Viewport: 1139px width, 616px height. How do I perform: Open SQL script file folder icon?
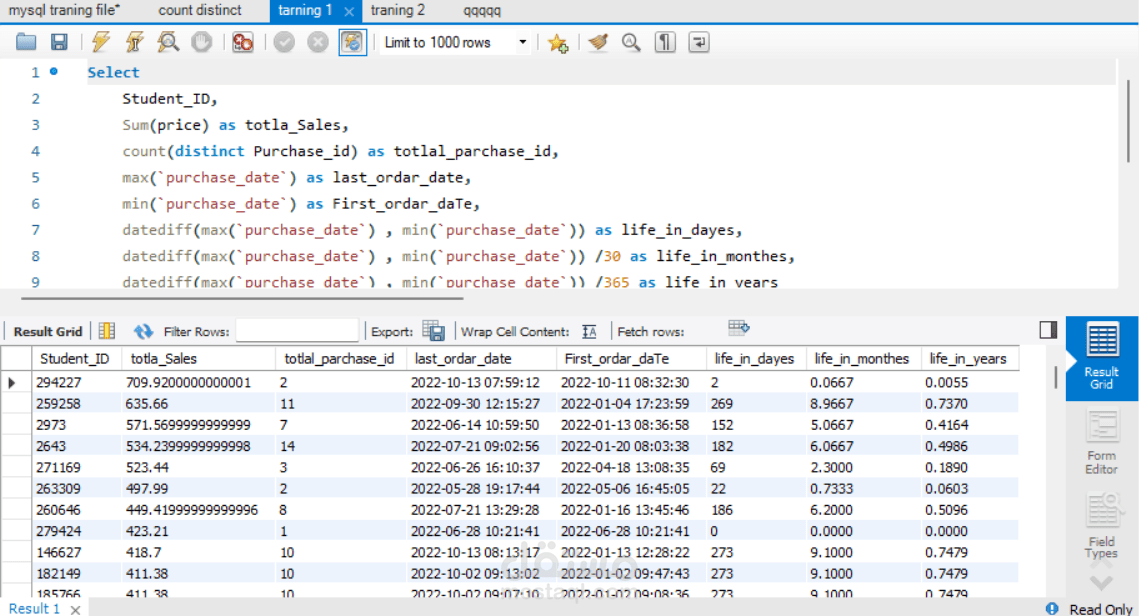coord(26,42)
